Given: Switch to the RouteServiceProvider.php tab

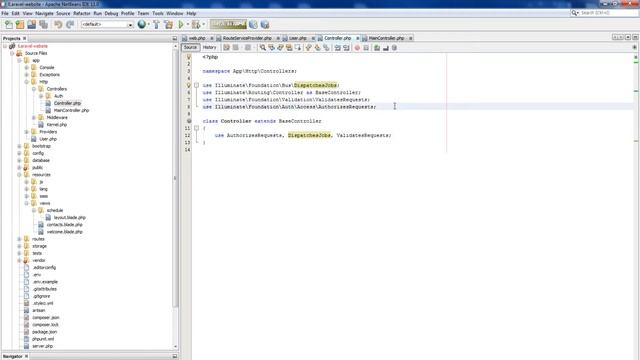Looking at the screenshot, I should pyautogui.click(x=247, y=38).
